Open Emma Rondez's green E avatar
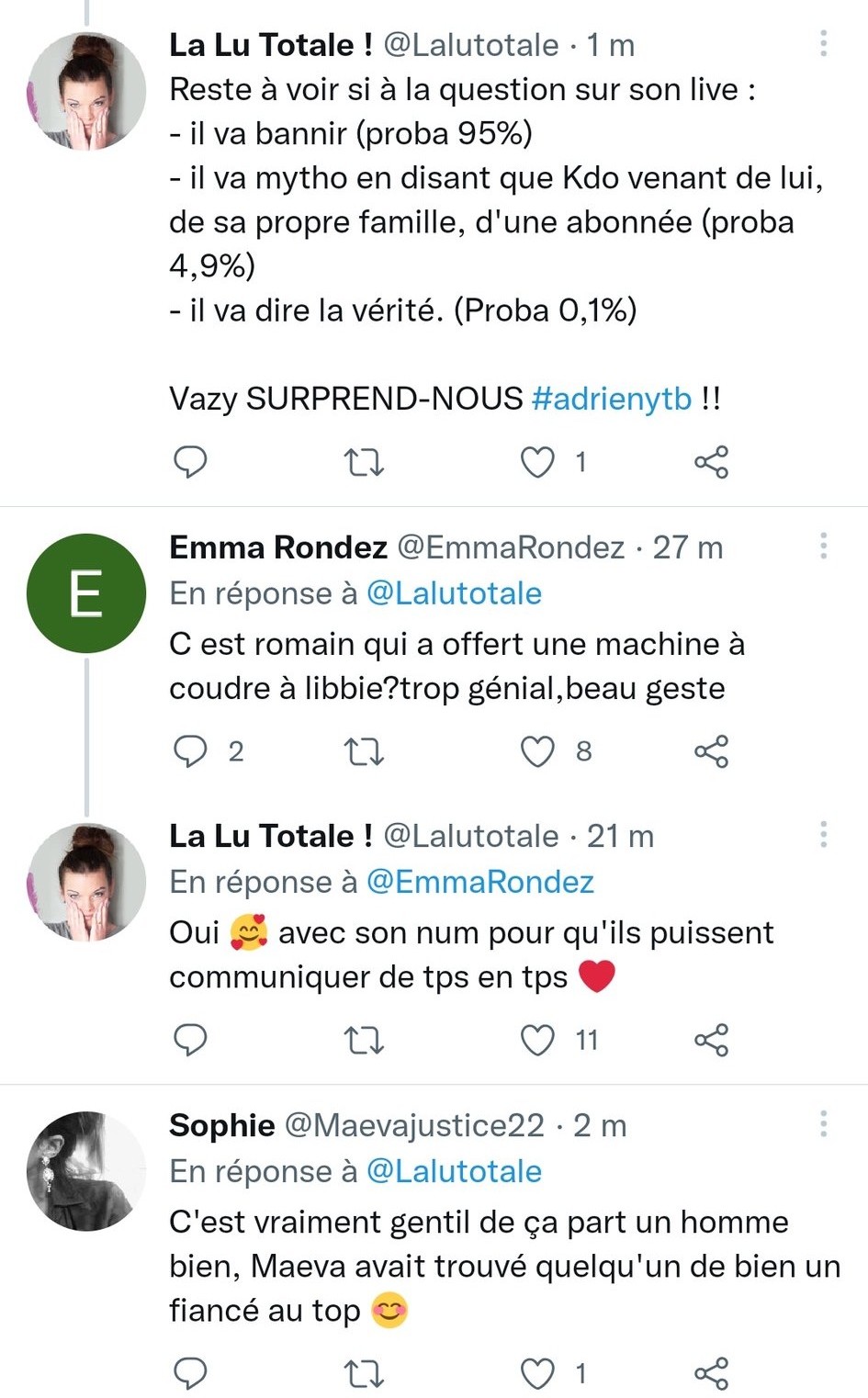 [86, 593]
